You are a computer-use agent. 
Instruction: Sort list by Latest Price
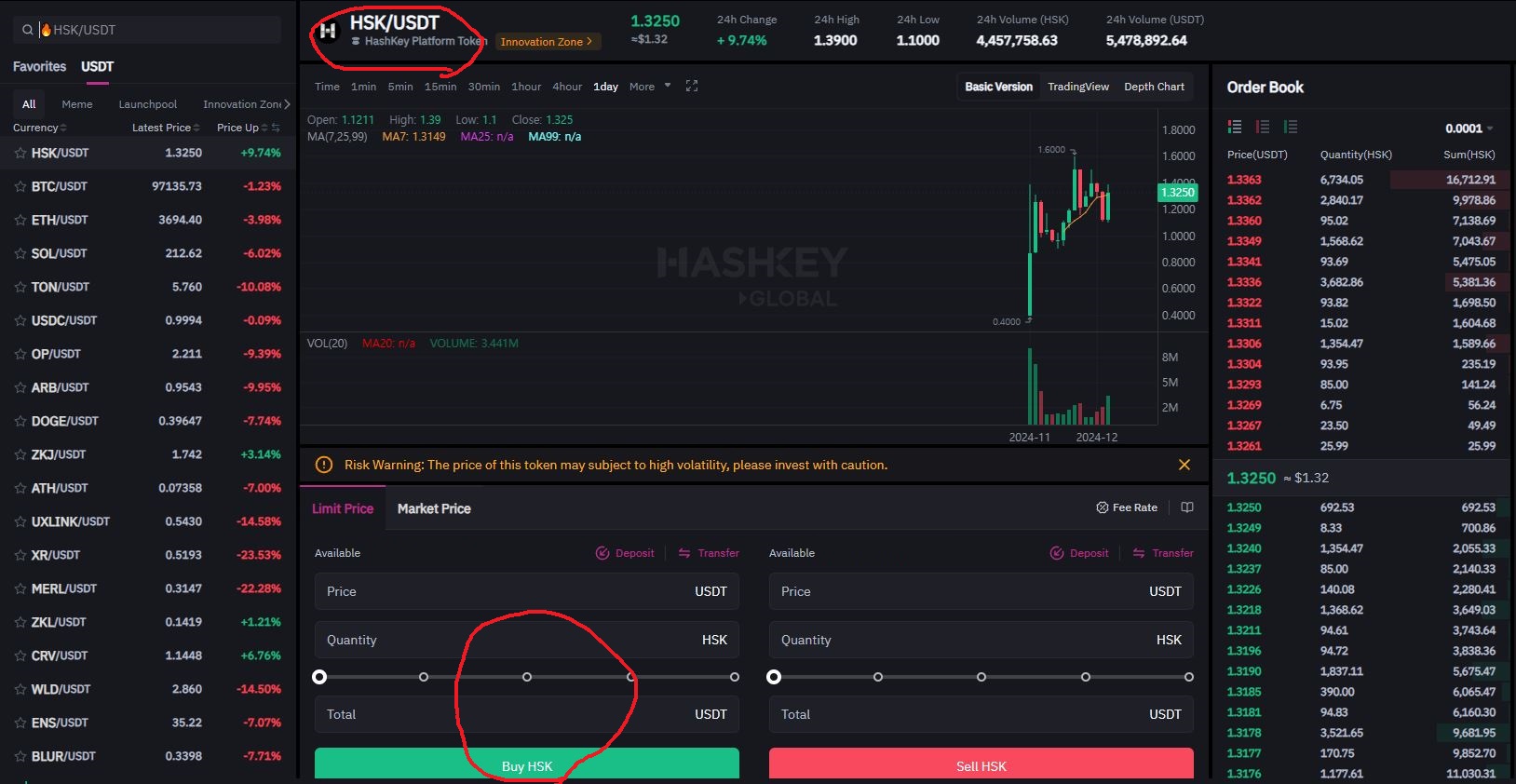tap(166, 128)
